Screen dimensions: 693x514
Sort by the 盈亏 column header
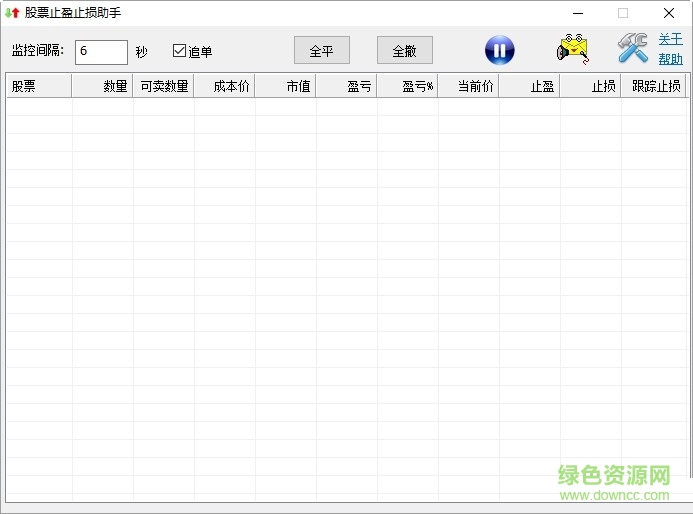tap(346, 86)
